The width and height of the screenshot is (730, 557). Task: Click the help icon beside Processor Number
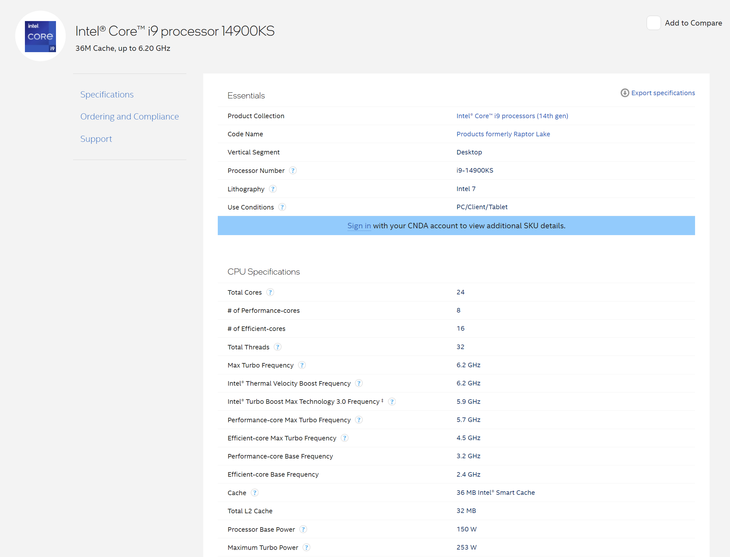293,171
